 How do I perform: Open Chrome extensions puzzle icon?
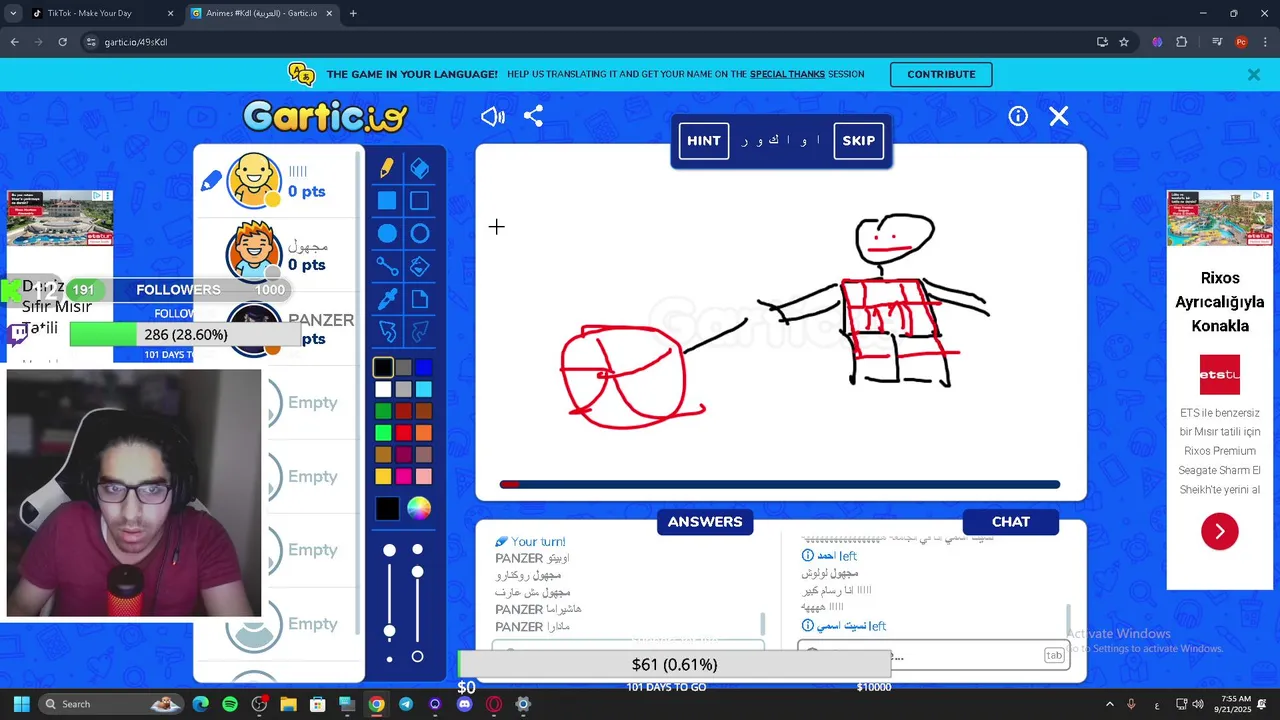[1181, 42]
